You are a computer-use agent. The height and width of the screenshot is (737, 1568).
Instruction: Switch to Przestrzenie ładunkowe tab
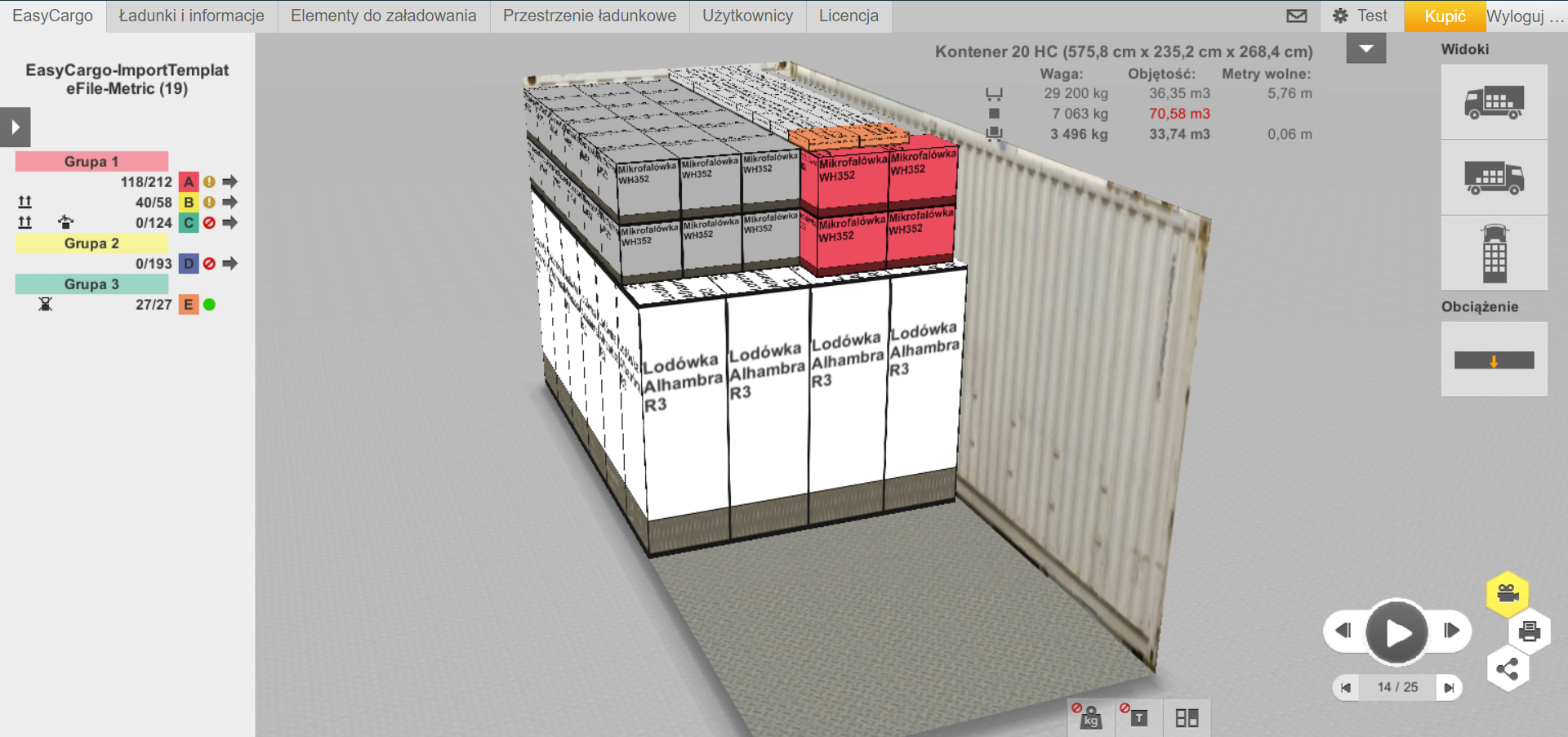tap(589, 16)
